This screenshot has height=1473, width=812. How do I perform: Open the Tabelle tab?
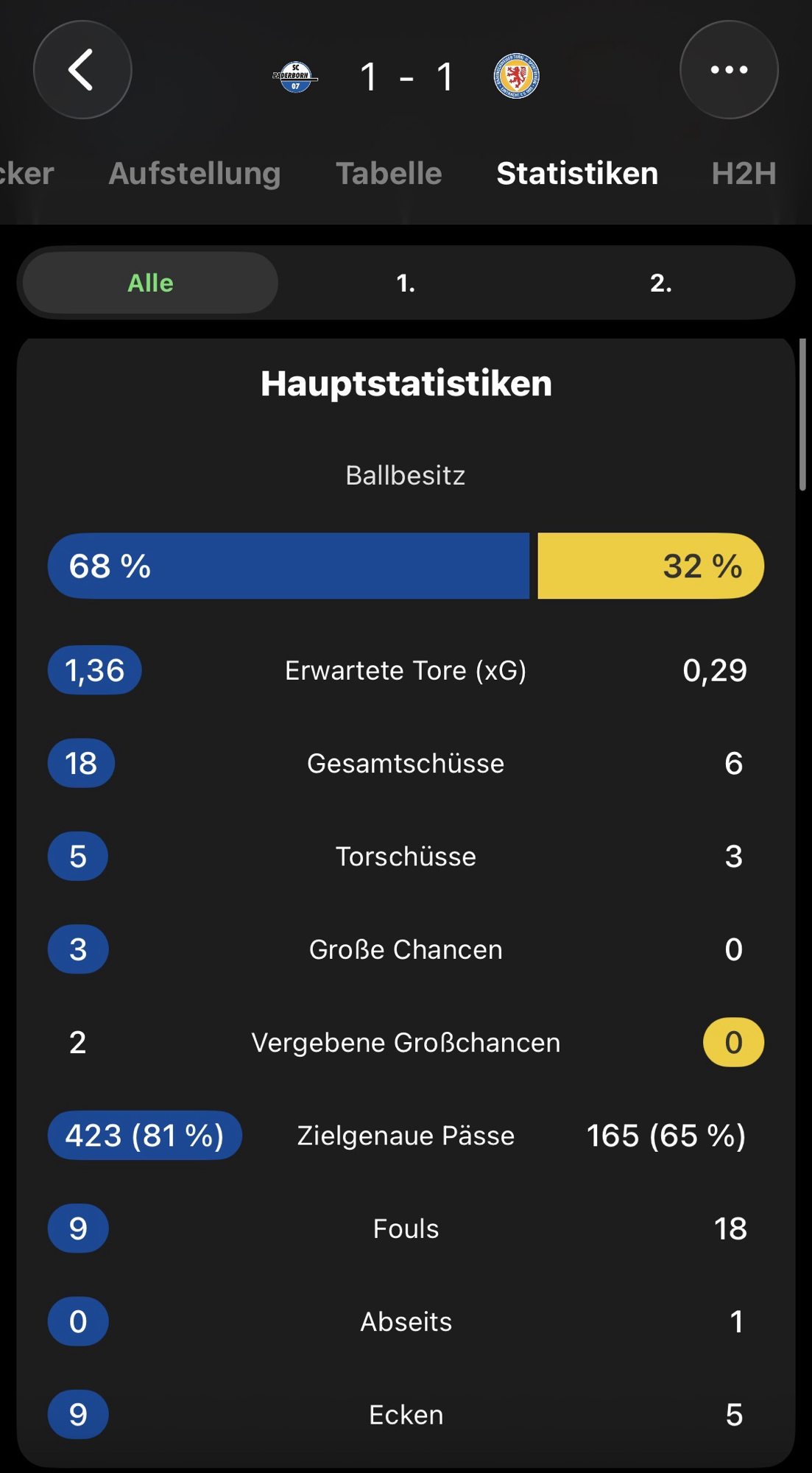389,174
